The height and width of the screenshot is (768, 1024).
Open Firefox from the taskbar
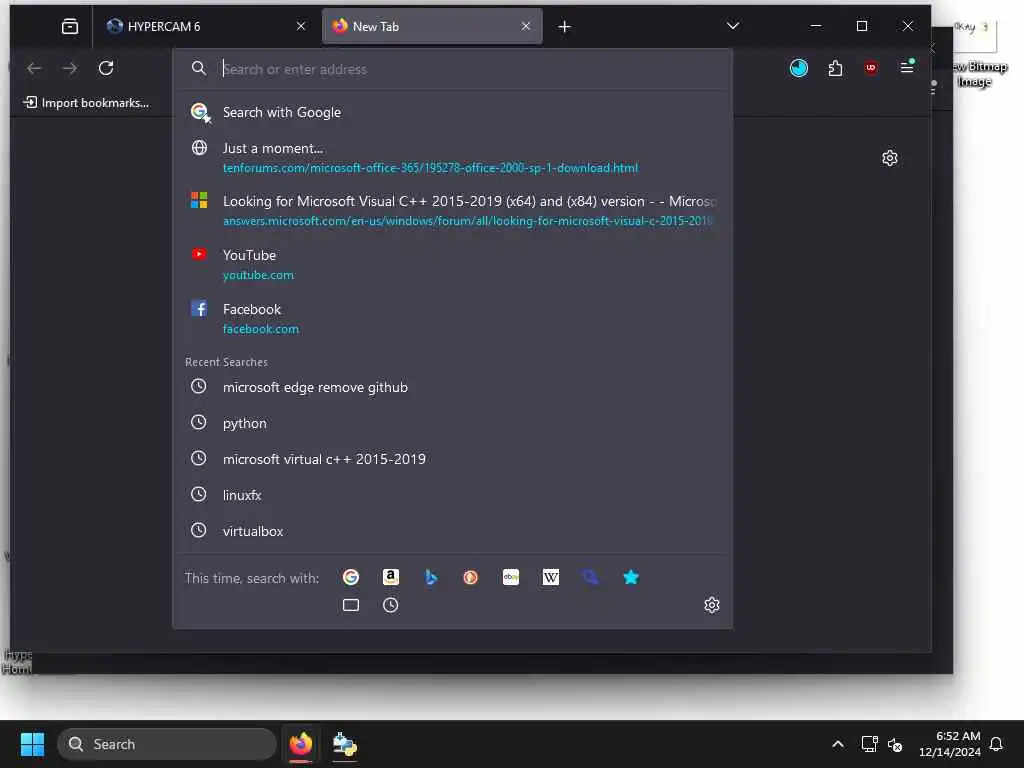coord(301,744)
